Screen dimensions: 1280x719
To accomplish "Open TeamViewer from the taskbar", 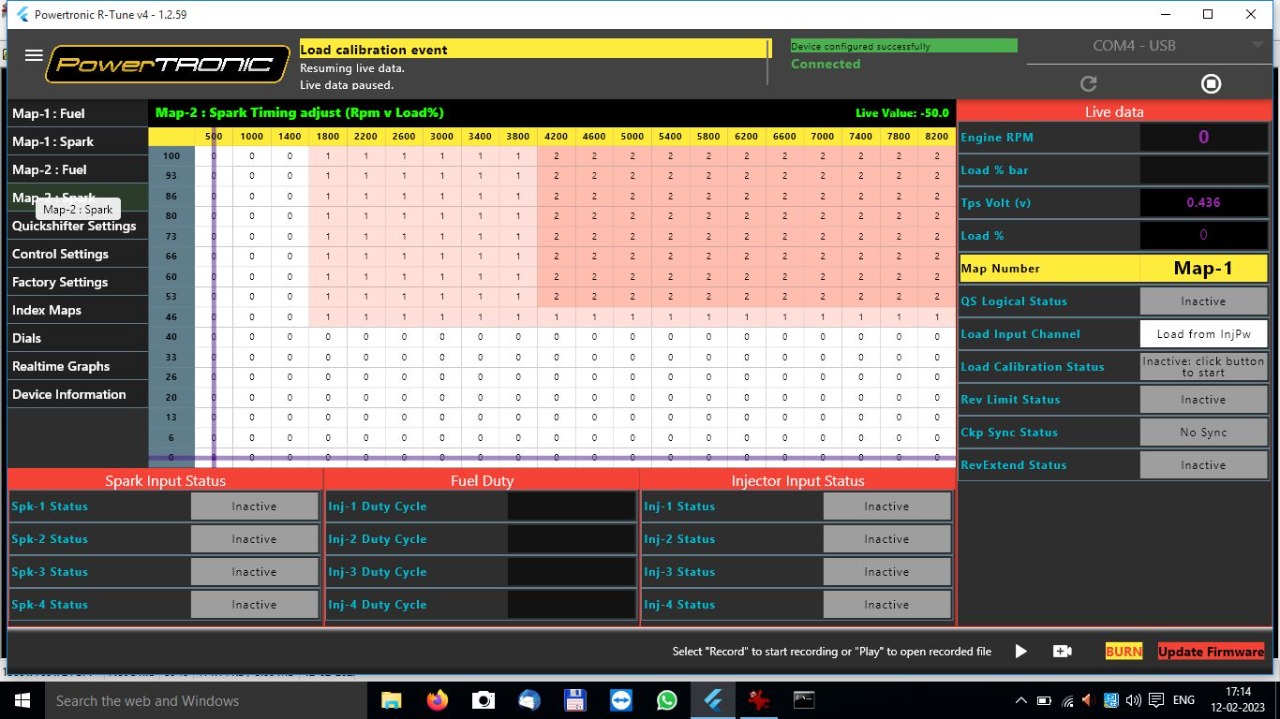I will (621, 700).
